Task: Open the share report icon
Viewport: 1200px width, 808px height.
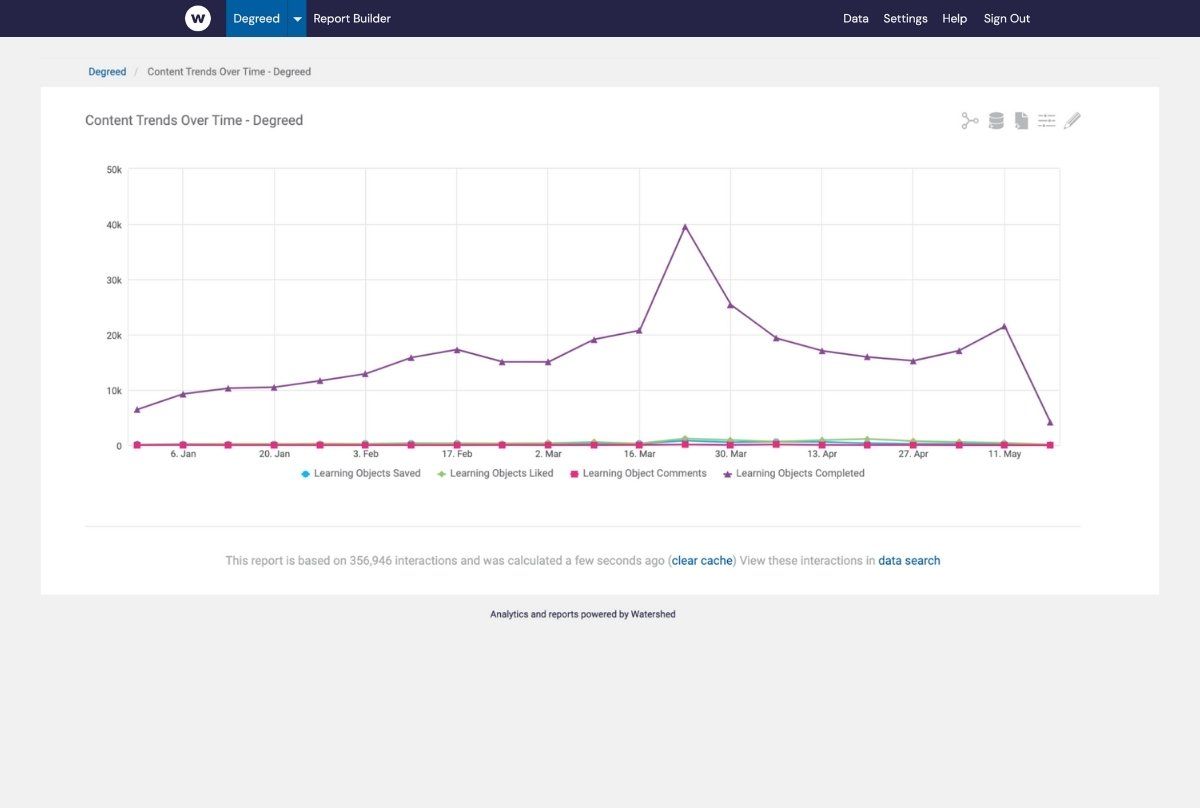Action: click(970, 121)
